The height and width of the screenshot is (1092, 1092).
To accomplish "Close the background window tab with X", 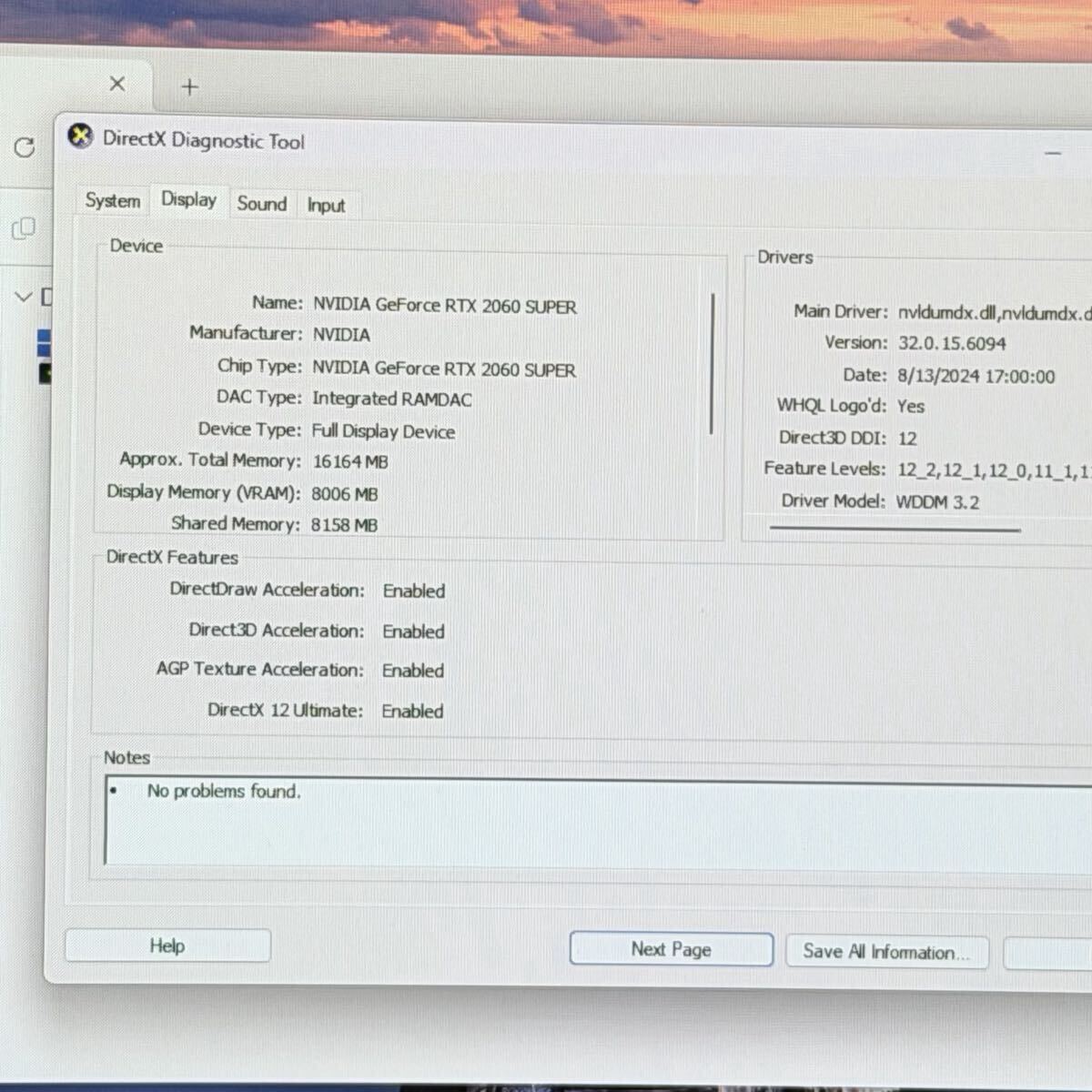I will [x=117, y=84].
